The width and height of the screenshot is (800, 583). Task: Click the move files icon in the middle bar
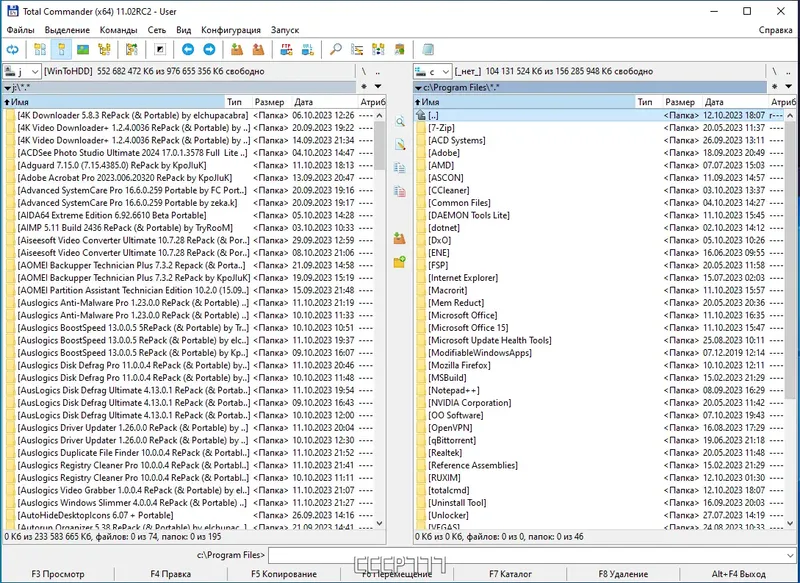(x=400, y=191)
